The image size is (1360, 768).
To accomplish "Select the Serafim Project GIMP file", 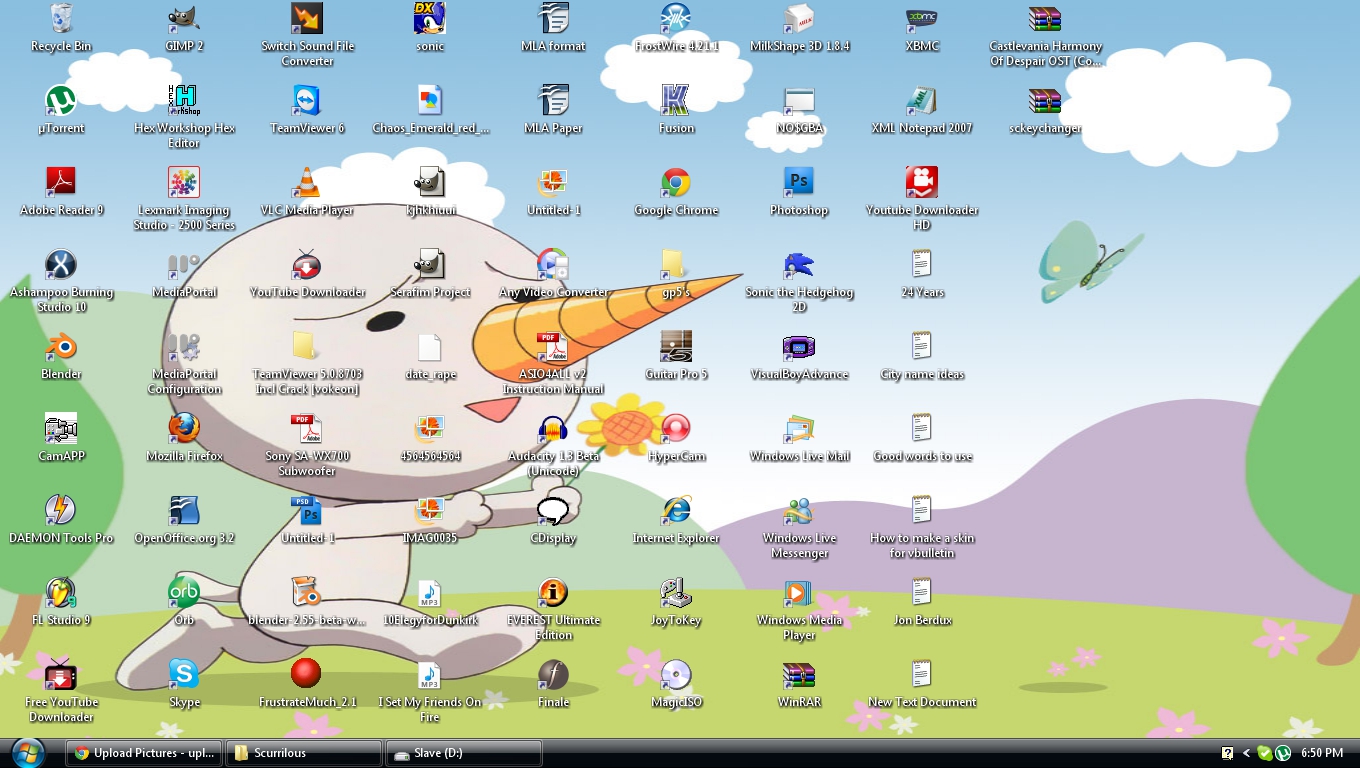I will pos(430,264).
